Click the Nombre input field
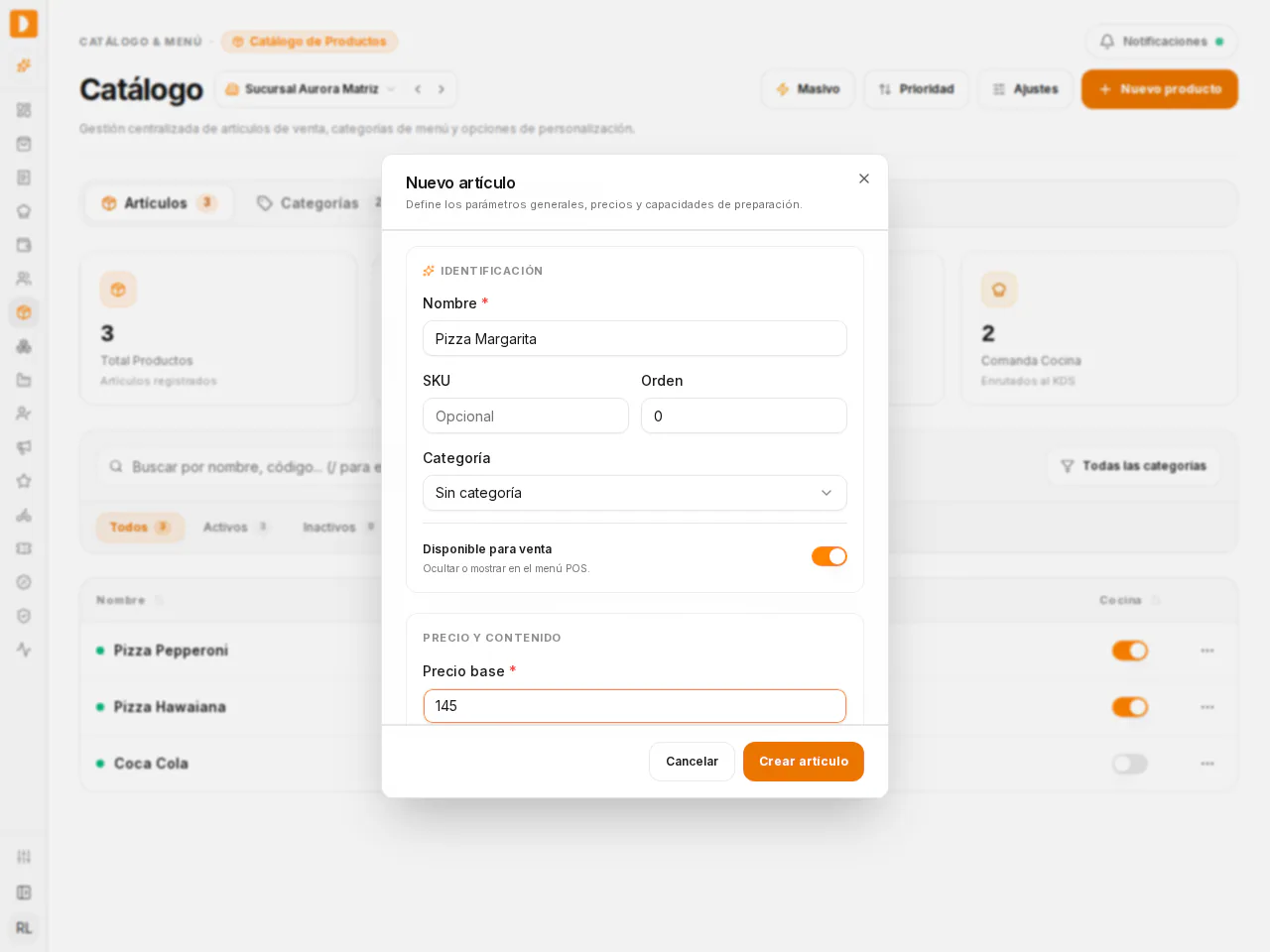 [x=635, y=338]
